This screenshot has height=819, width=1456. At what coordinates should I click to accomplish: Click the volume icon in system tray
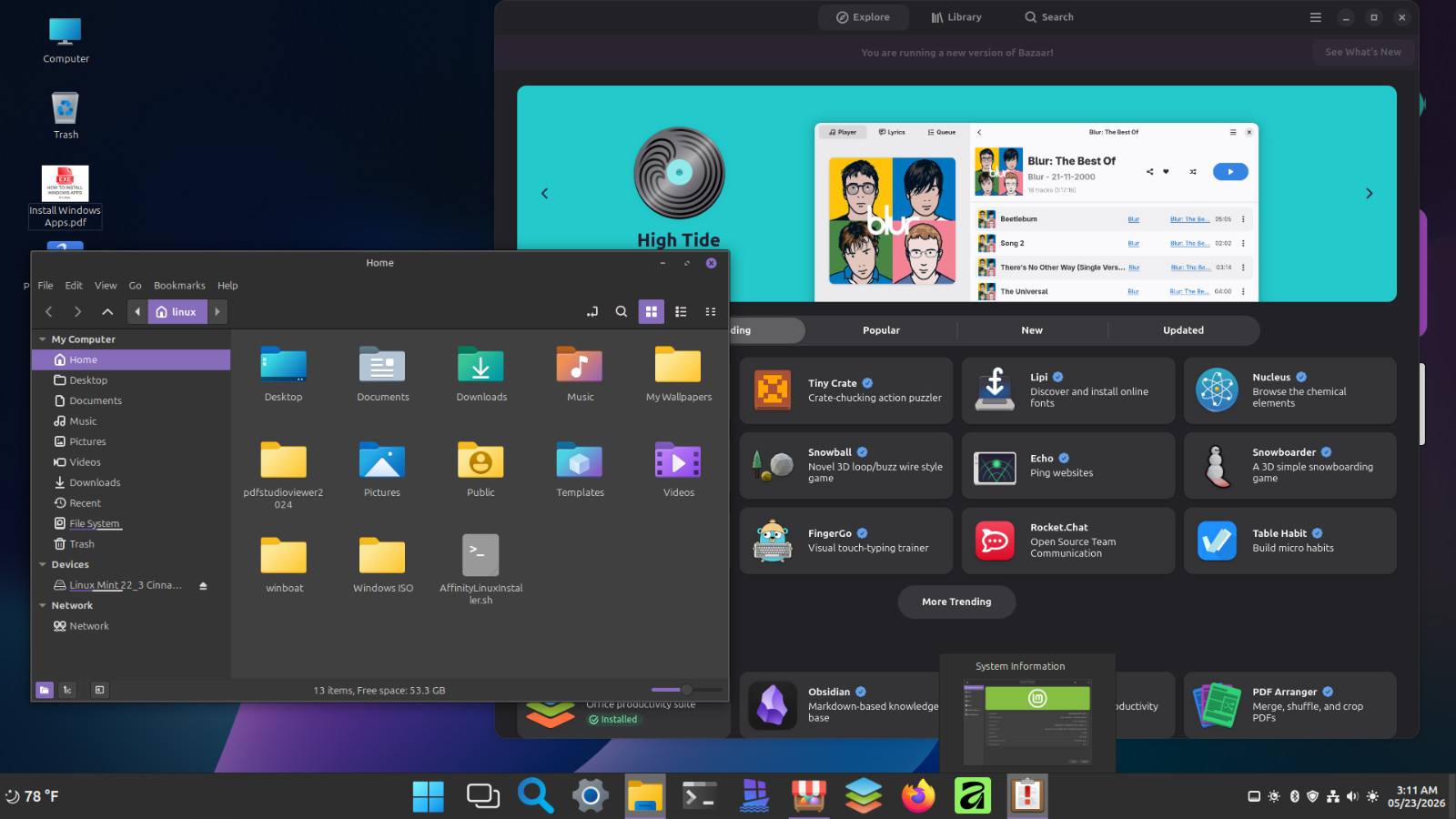tap(1352, 796)
